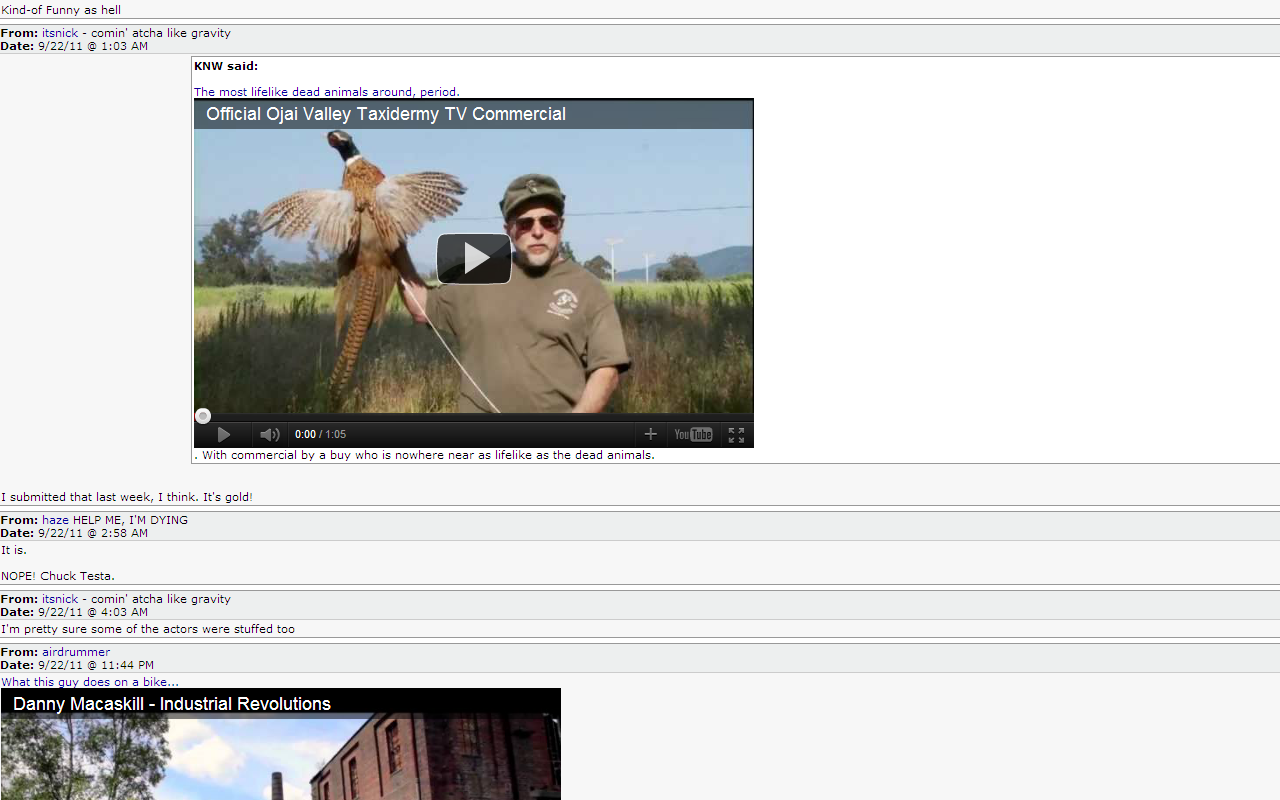Open itsnick's profile in the 1:03 AM post

tap(60, 33)
